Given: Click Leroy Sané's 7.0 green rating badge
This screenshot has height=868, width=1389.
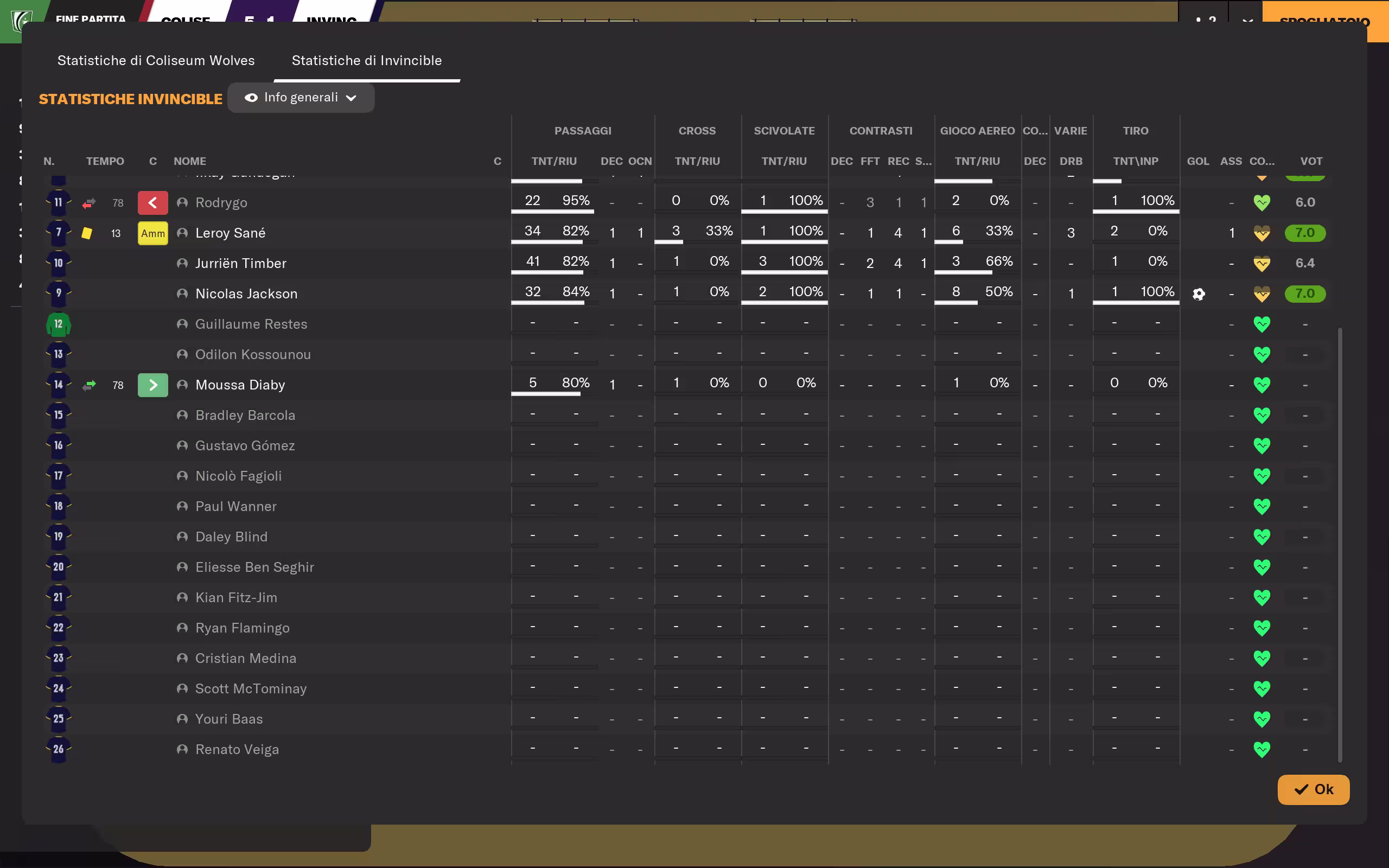Looking at the screenshot, I should pyautogui.click(x=1304, y=233).
